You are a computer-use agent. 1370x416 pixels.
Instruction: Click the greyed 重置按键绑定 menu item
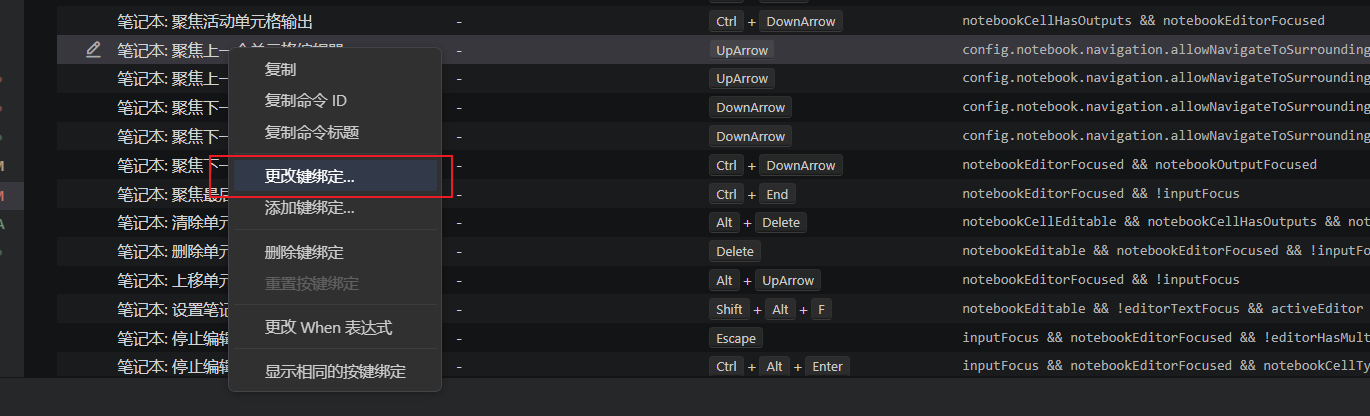(x=312, y=284)
